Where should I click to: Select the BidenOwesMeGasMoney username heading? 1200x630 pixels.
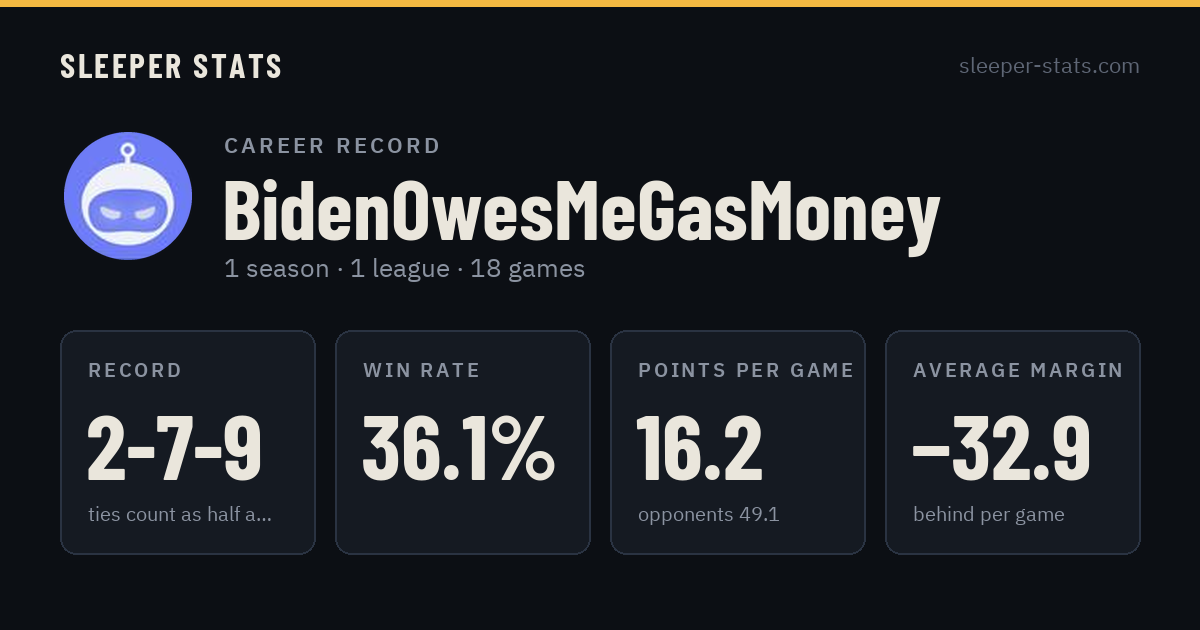[x=582, y=213]
